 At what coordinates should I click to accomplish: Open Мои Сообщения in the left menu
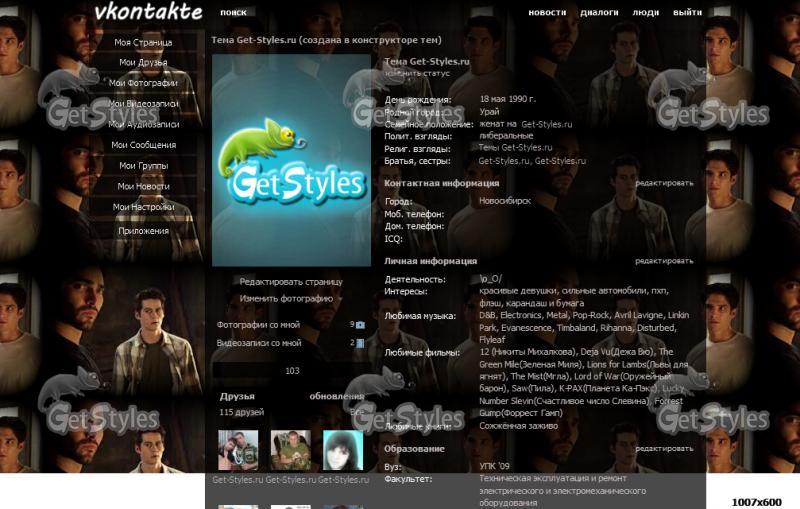click(143, 145)
